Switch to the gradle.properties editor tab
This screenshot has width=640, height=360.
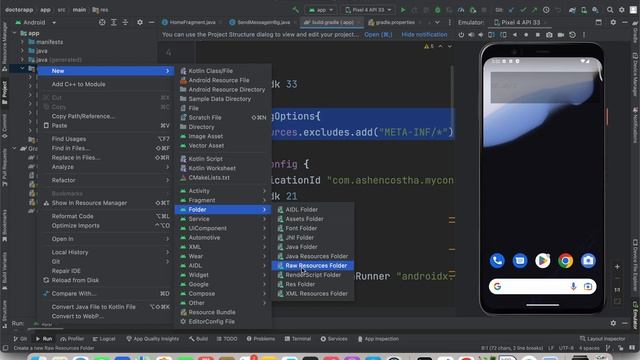click(x=391, y=22)
